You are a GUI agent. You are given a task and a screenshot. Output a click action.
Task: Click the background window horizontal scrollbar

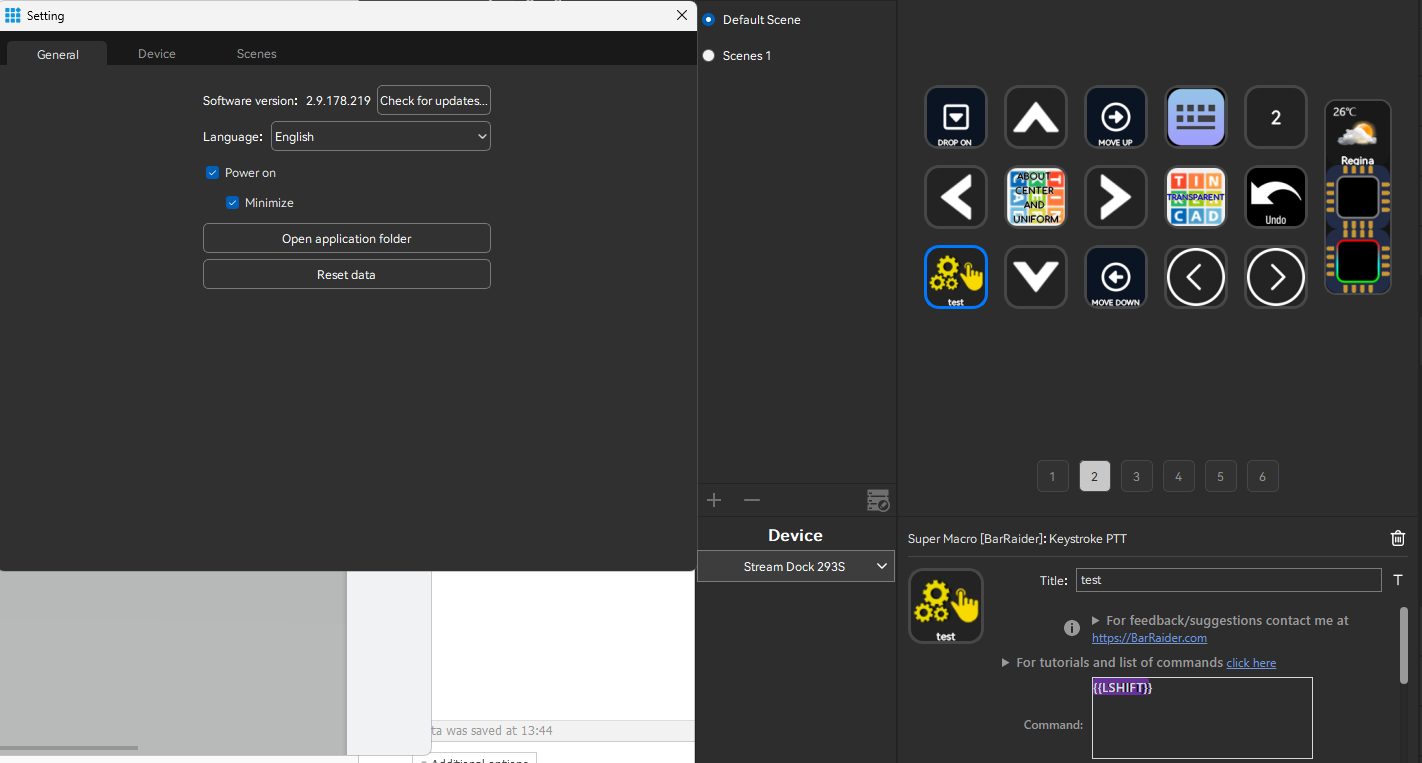point(69,748)
